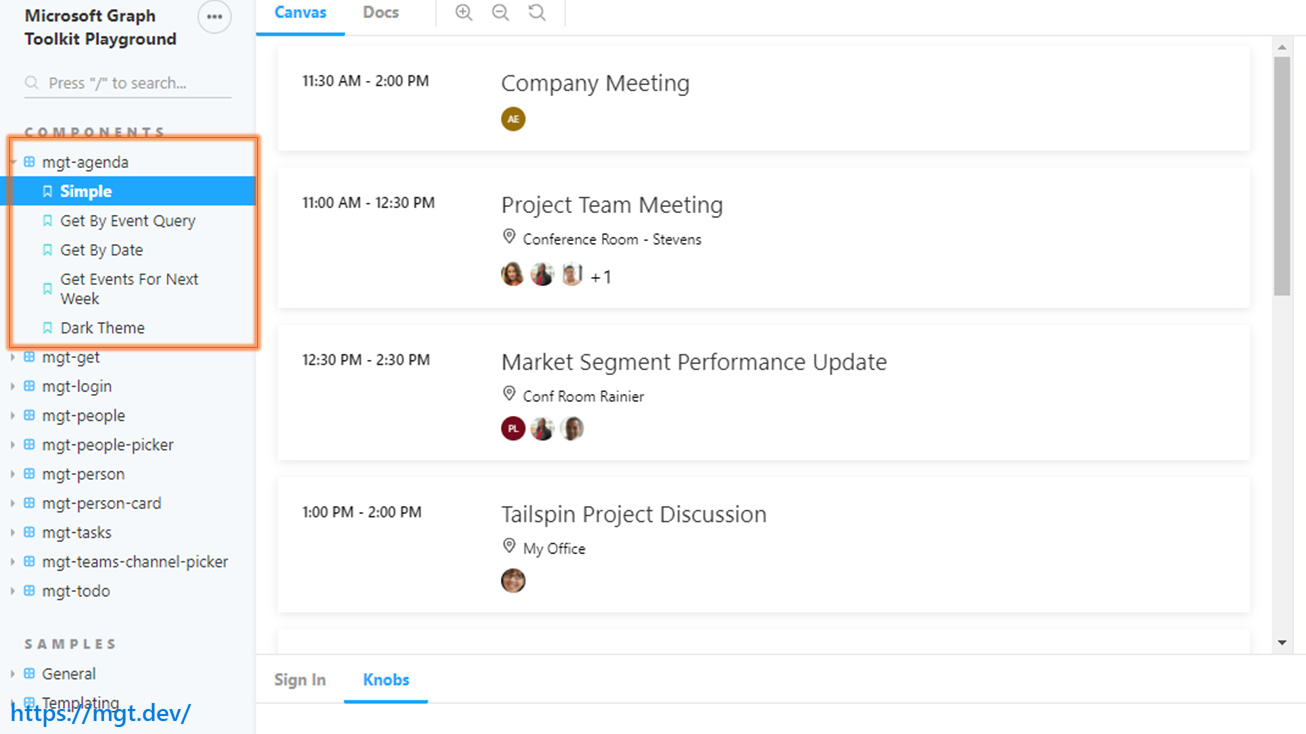The height and width of the screenshot is (734, 1306).
Task: Click the AE avatar in Company Meeting
Action: tap(513, 119)
